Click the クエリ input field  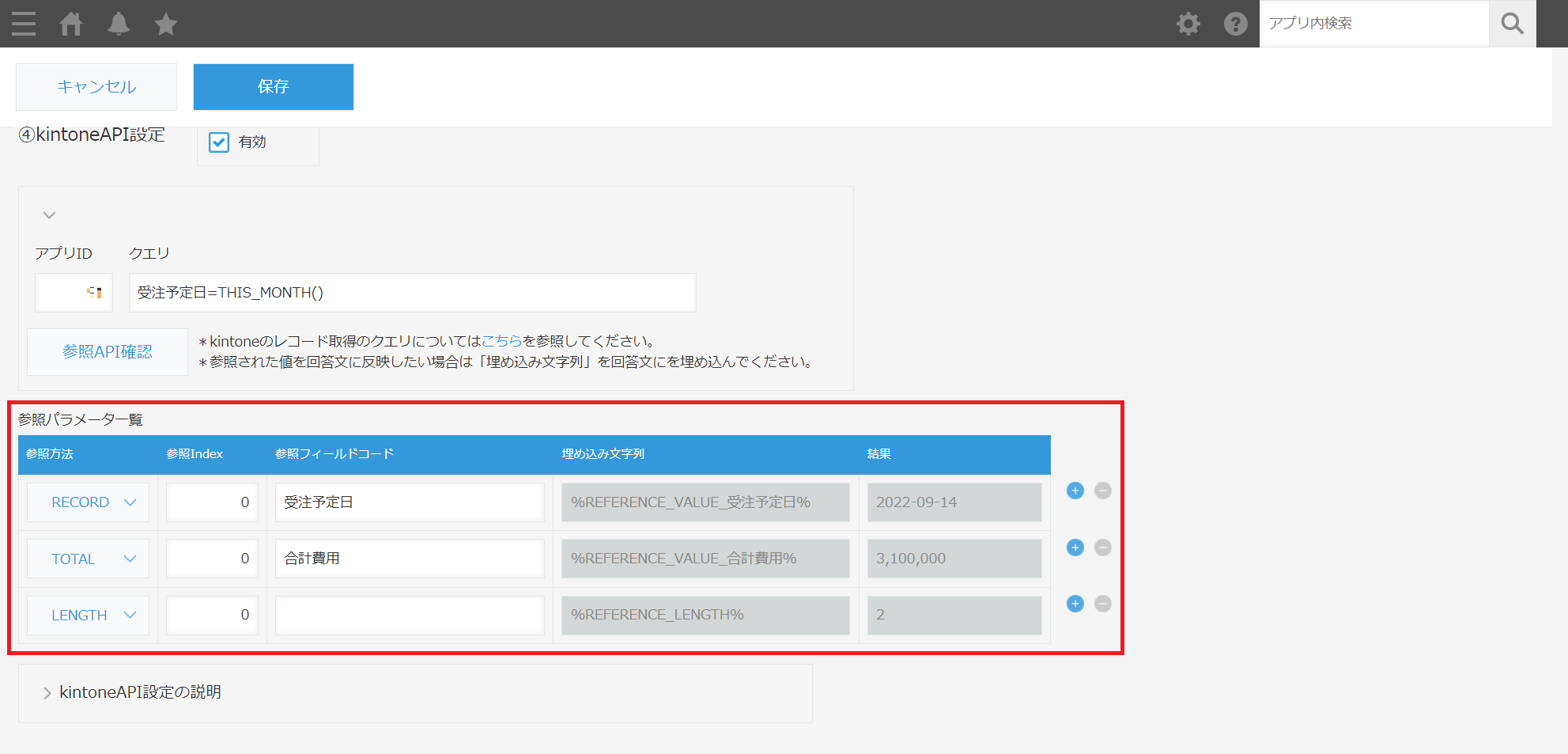click(412, 293)
